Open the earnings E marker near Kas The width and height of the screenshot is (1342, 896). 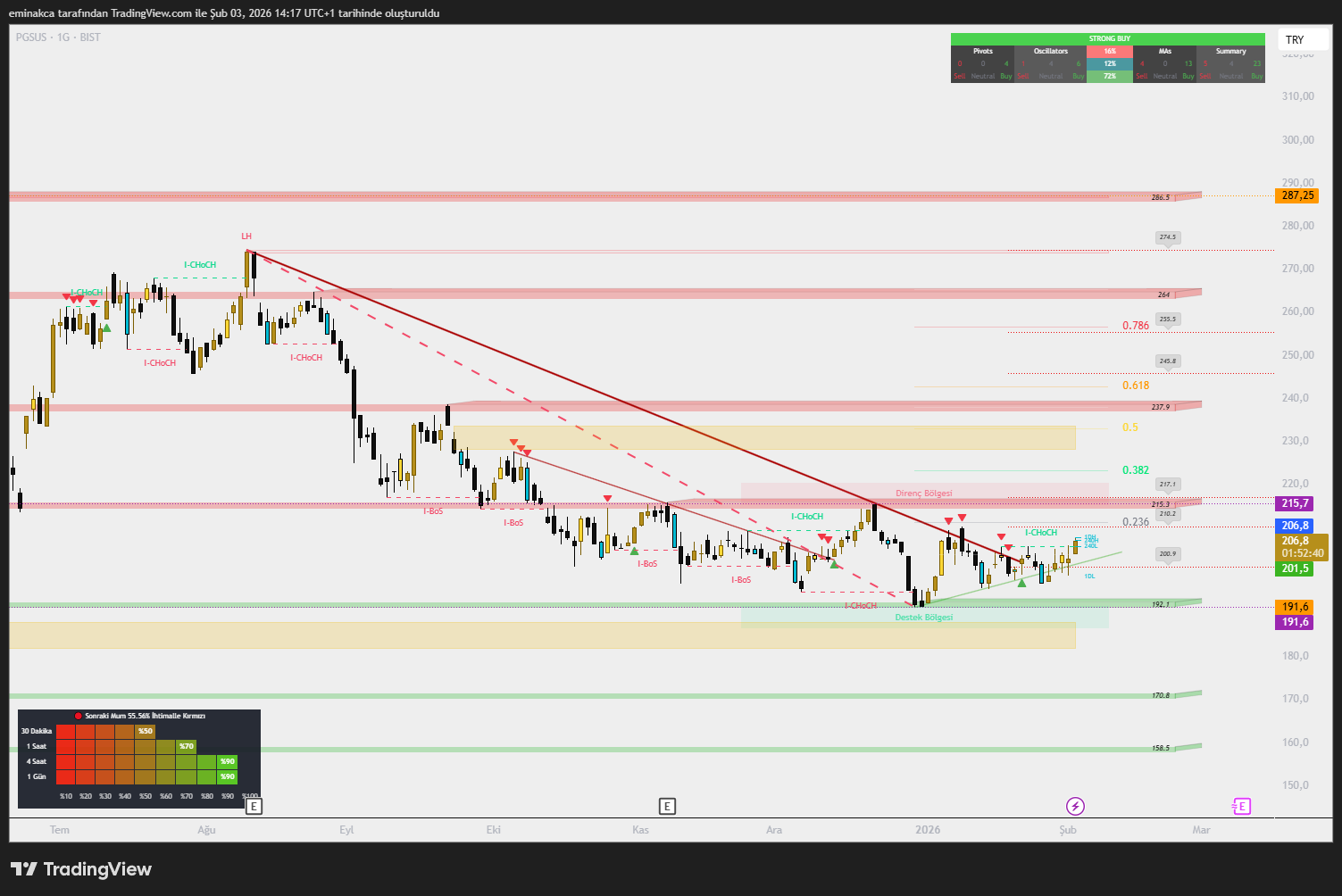point(667,807)
